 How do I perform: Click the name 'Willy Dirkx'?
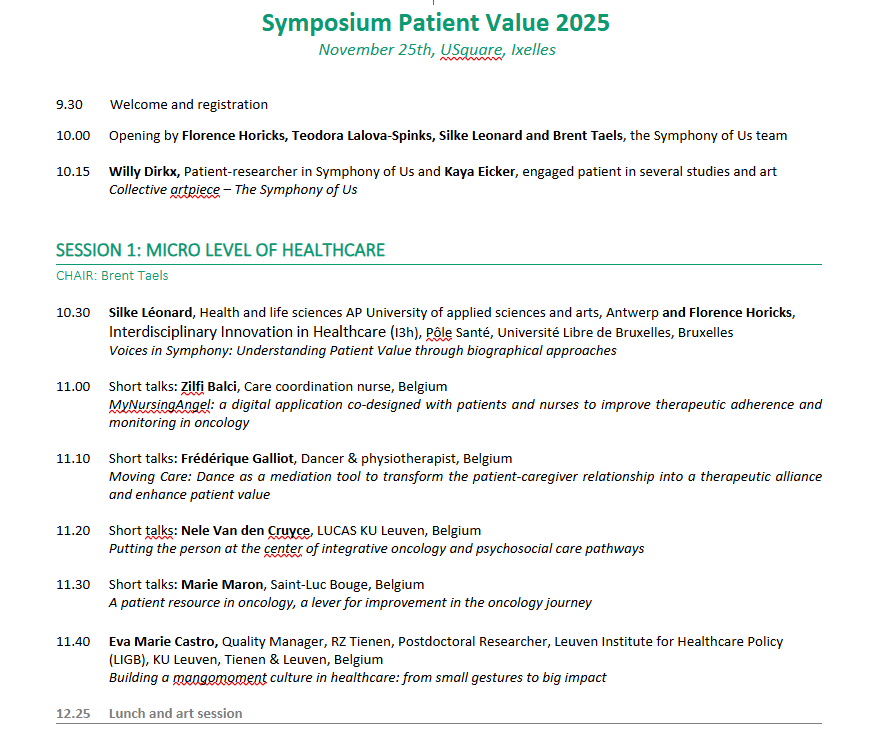(x=144, y=172)
